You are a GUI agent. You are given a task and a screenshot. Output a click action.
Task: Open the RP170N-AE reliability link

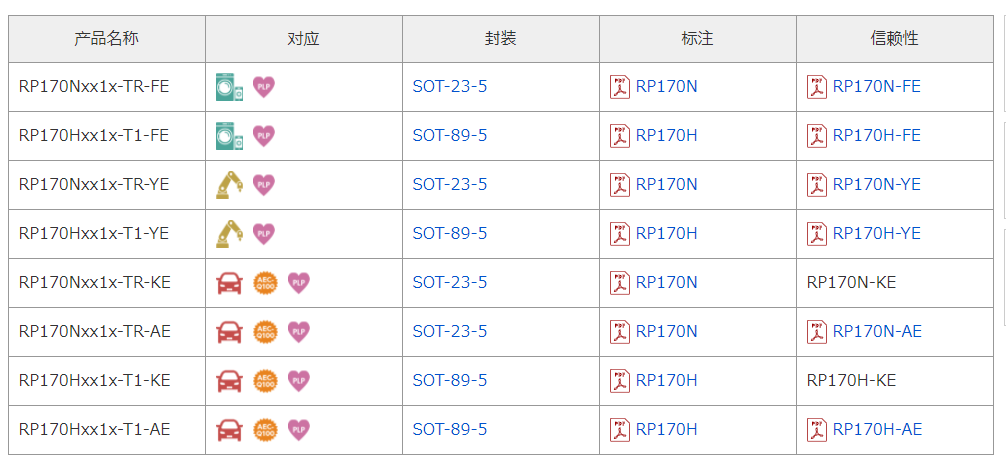877,332
